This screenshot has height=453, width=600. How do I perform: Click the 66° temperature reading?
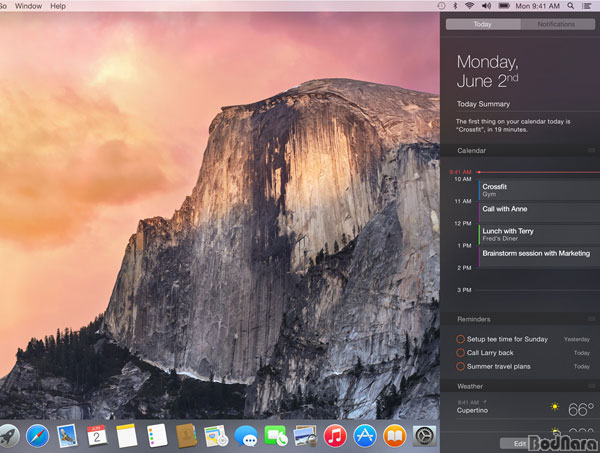[581, 409]
